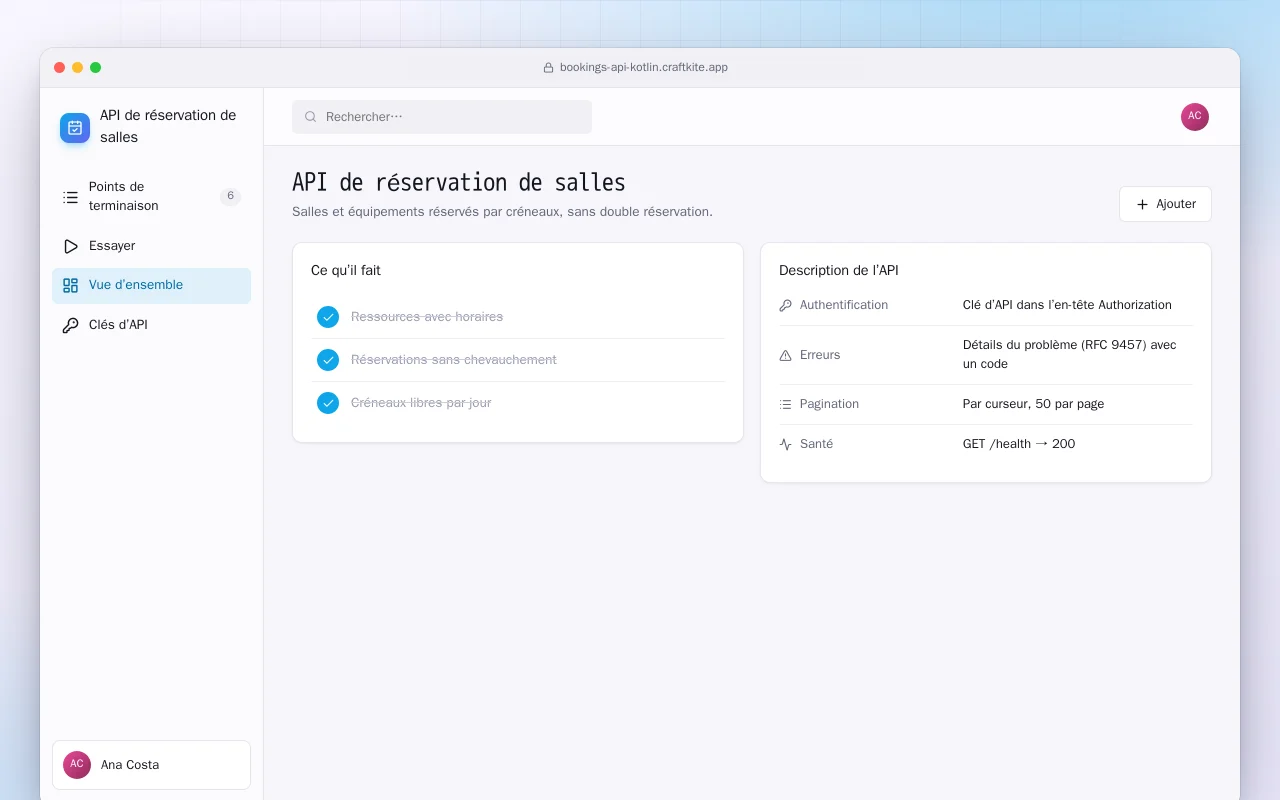Click the endpoints count badge 6
This screenshot has height=800, width=1280.
tap(230, 197)
